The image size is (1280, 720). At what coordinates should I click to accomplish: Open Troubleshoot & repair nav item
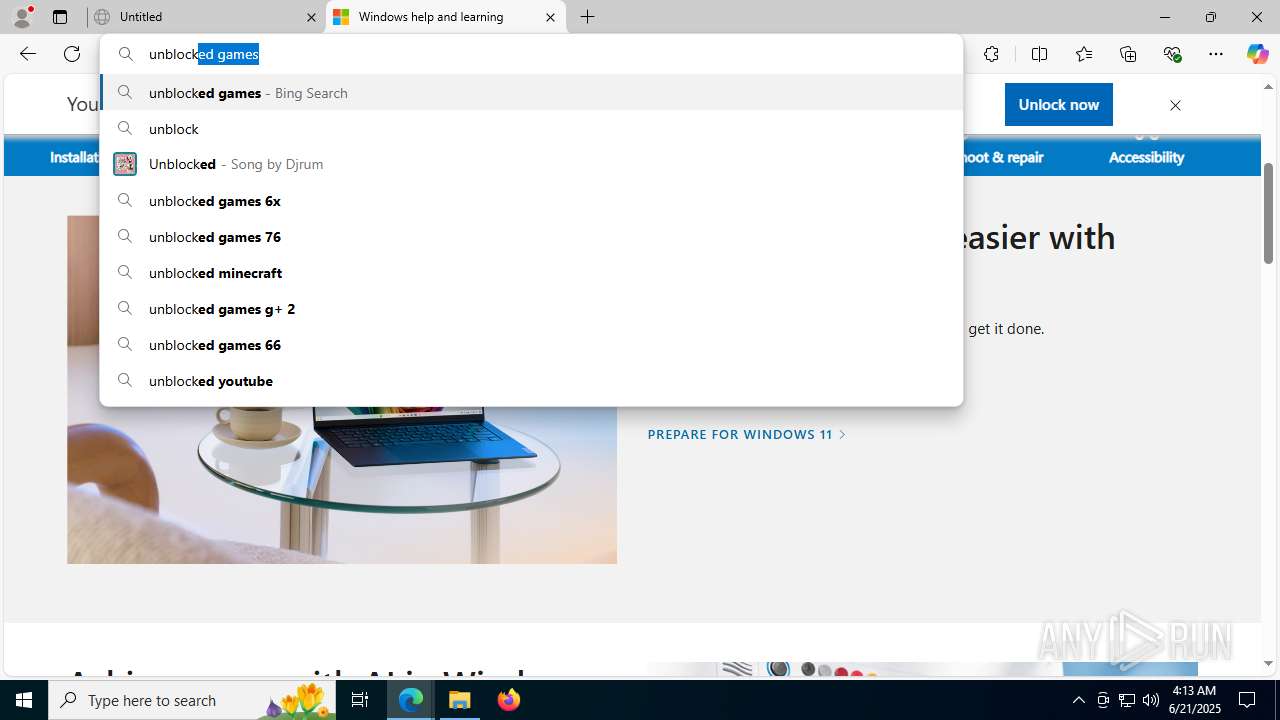coord(1002,157)
